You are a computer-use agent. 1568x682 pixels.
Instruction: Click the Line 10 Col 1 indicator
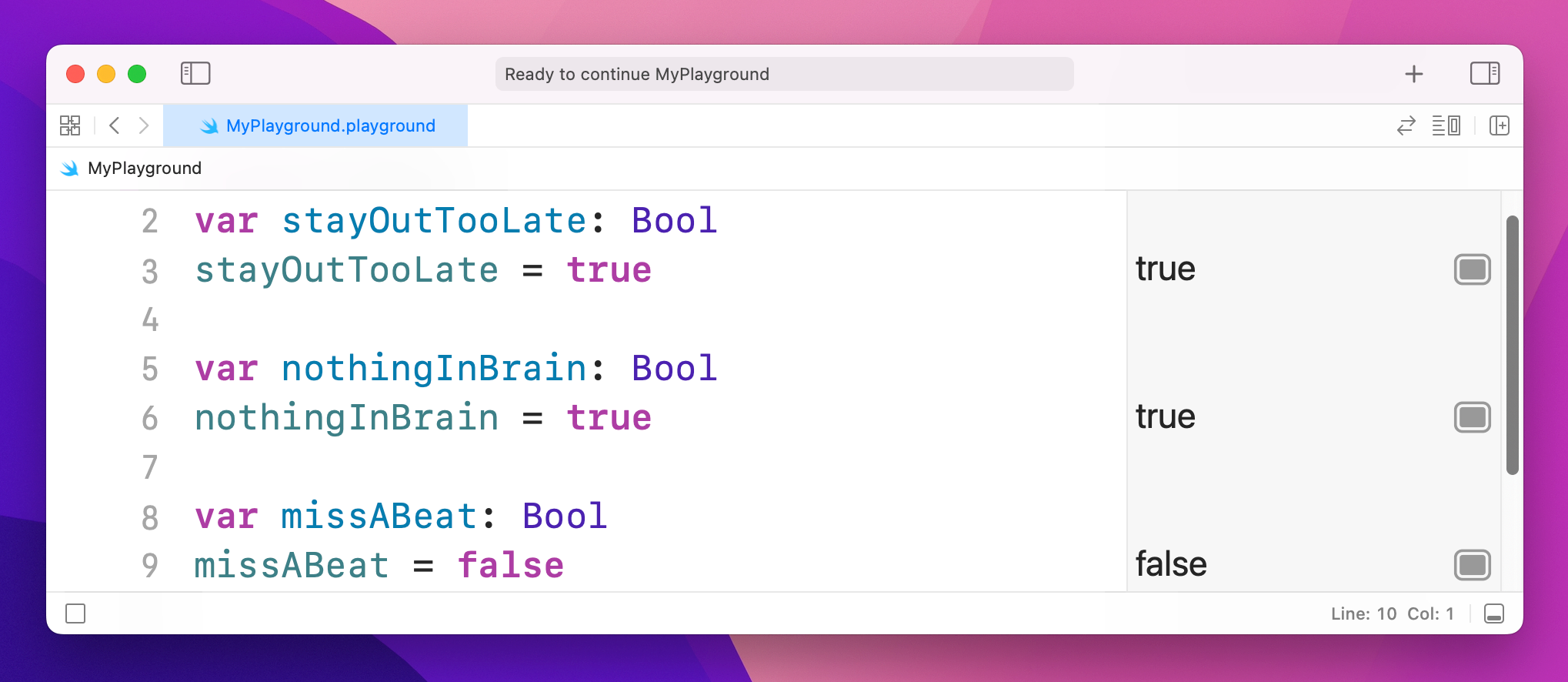tap(1392, 613)
